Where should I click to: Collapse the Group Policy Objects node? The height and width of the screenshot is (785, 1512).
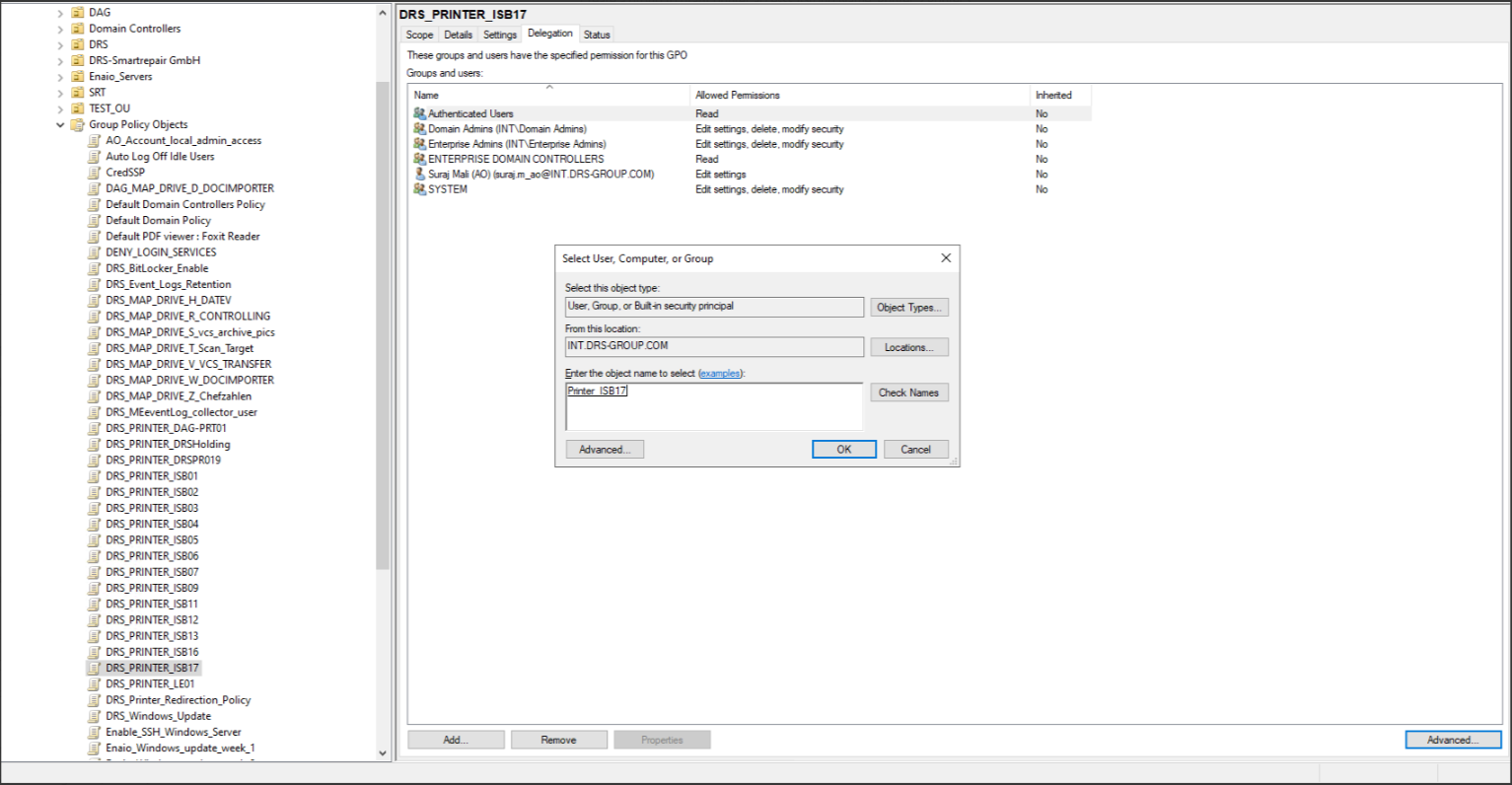pos(60,125)
